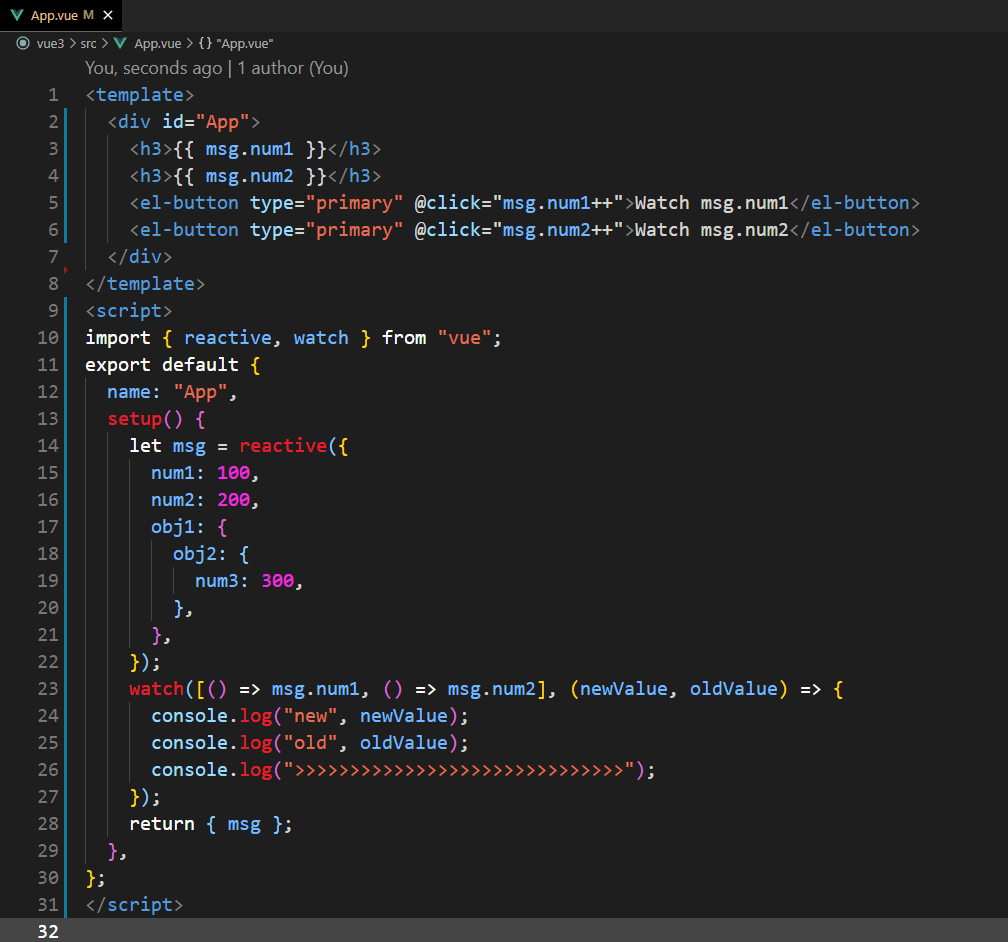
Task: Click the Vue file icon in the tab
Action: click(x=17, y=15)
